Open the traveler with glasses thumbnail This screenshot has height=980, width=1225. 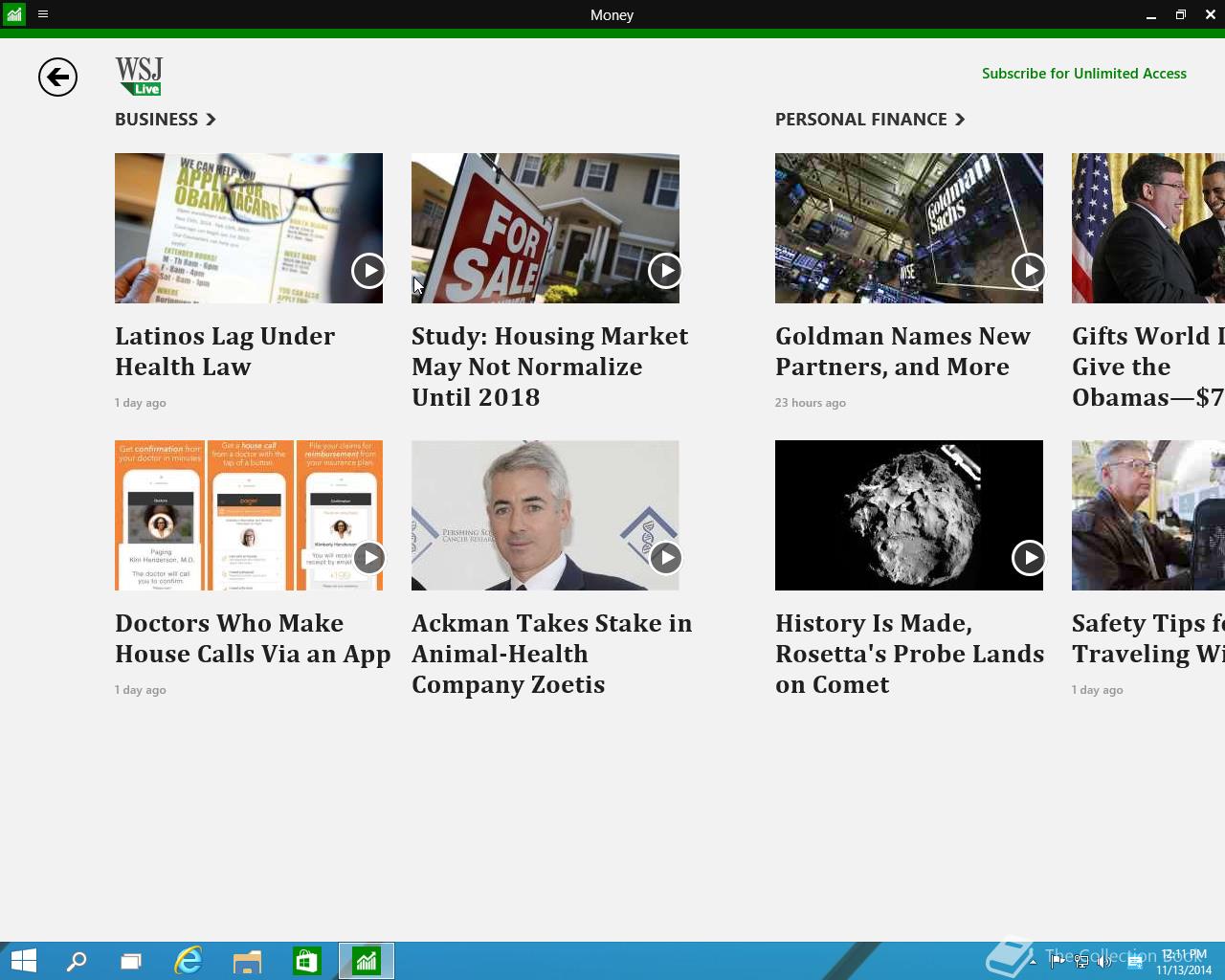click(1148, 515)
